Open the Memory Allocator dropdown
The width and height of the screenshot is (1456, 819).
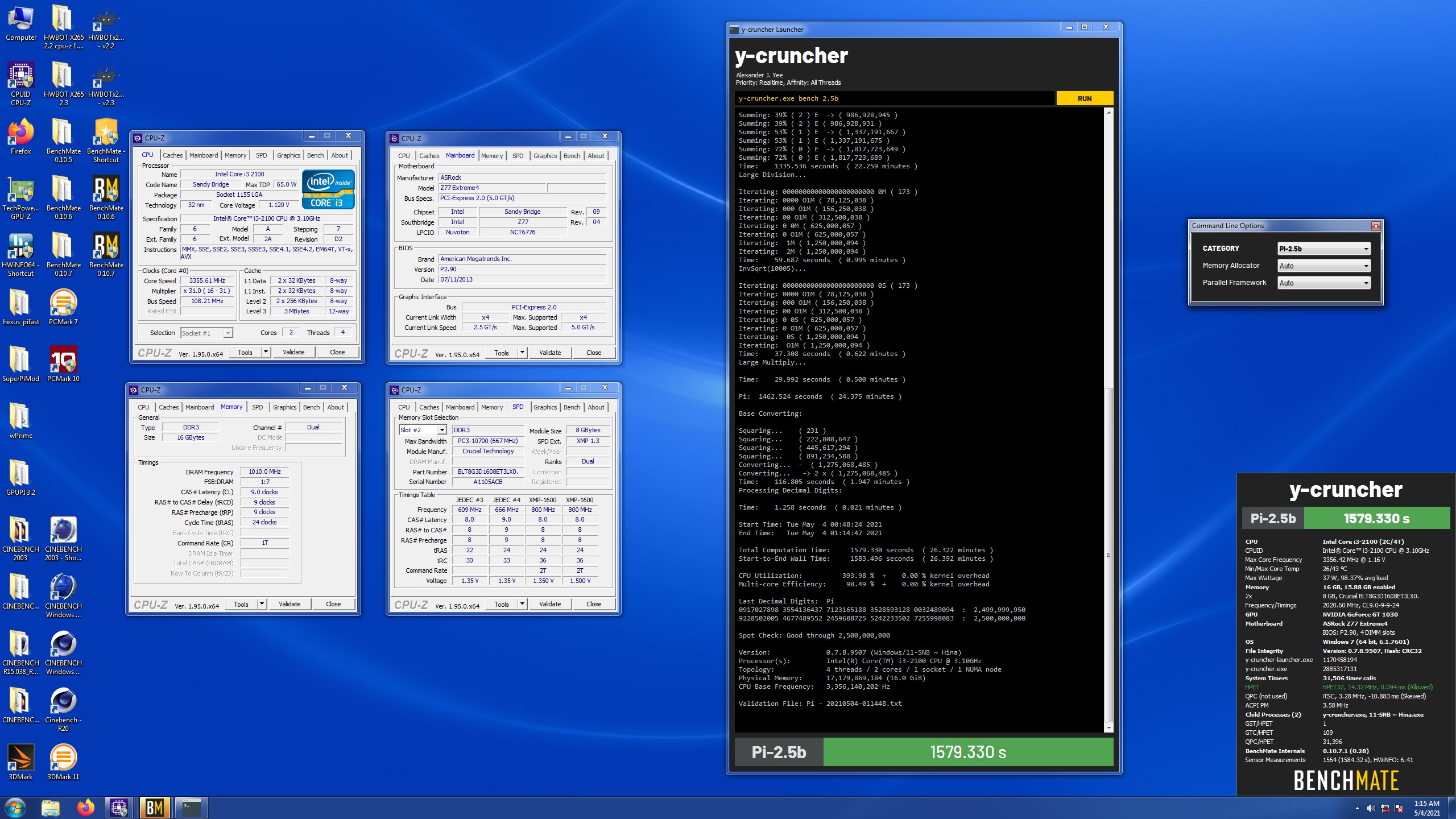coord(1323,266)
